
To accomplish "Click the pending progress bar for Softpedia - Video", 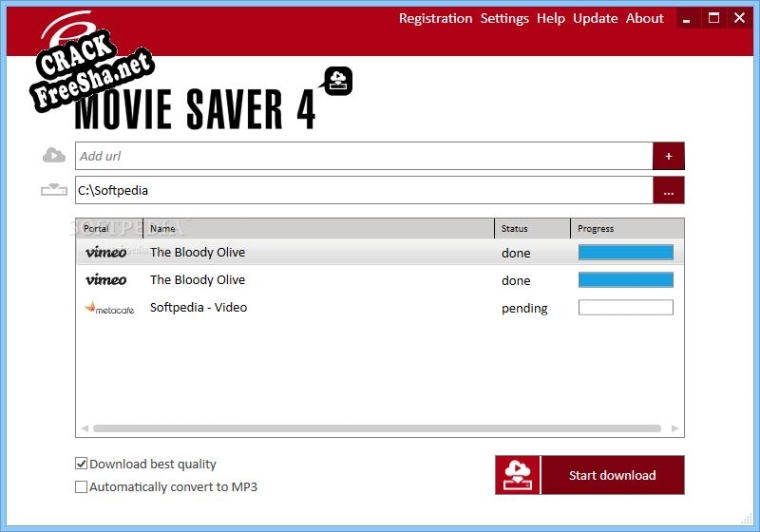I will 625,308.
